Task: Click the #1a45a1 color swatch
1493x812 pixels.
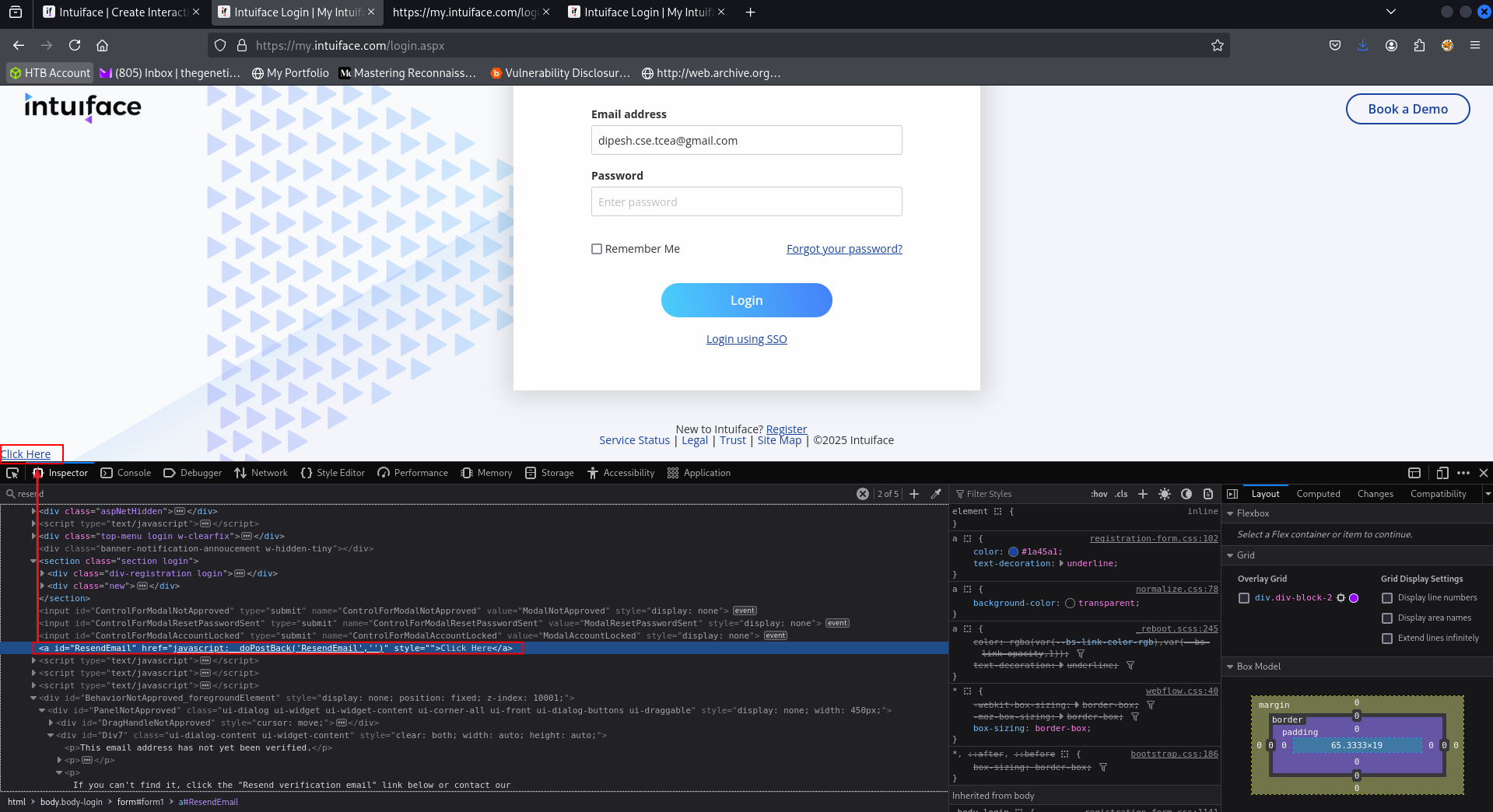Action: click(x=1013, y=552)
